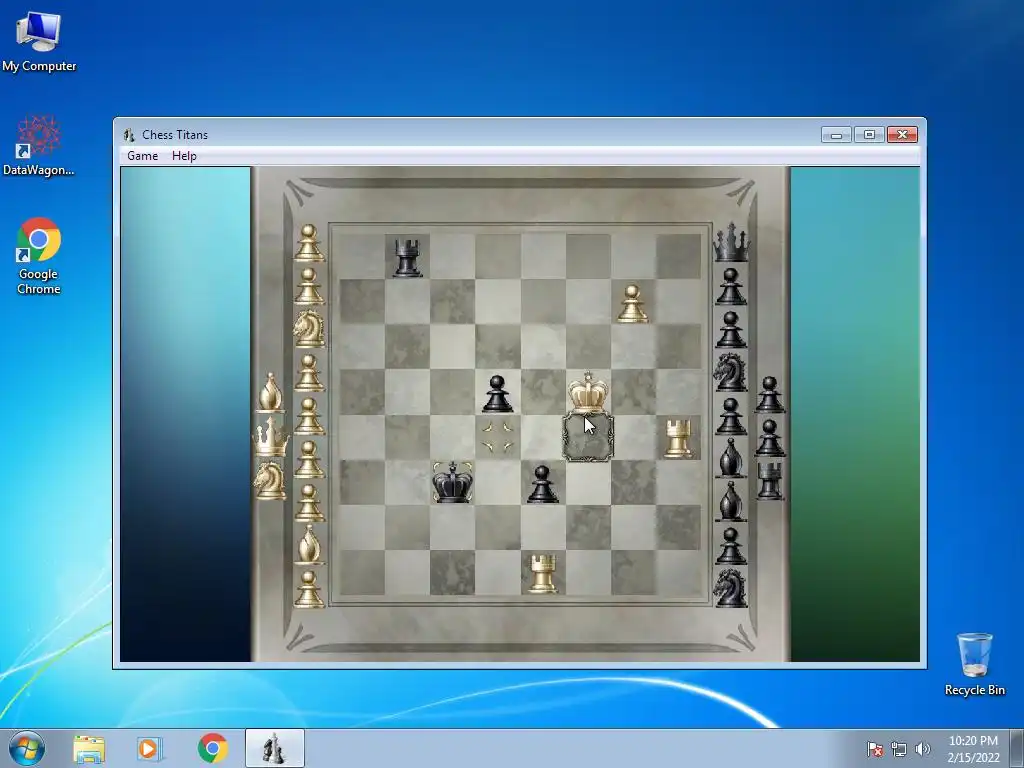Select the black pawn beside the white king
The width and height of the screenshot is (1024, 768).
coord(498,394)
